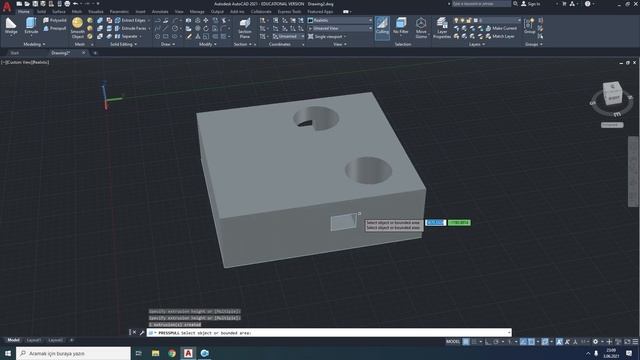Open the Mesh ribbon tab
Viewport: 640px width, 360px height.
[77, 12]
